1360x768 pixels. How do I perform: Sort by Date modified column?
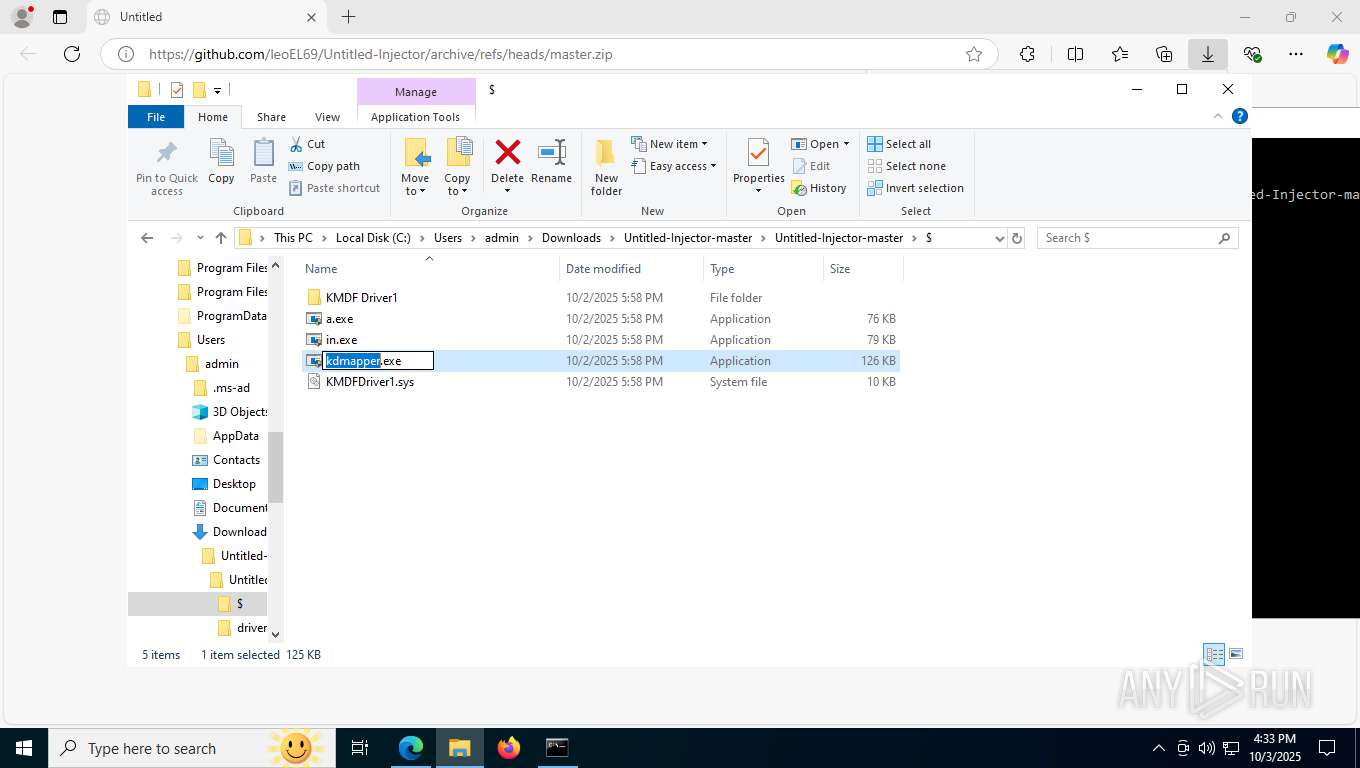point(603,269)
